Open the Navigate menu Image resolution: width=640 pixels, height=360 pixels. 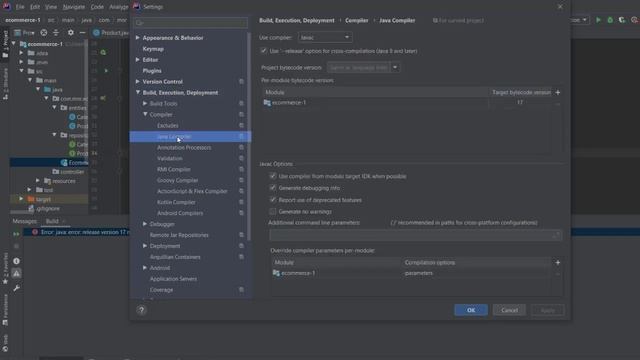click(x=74, y=7)
